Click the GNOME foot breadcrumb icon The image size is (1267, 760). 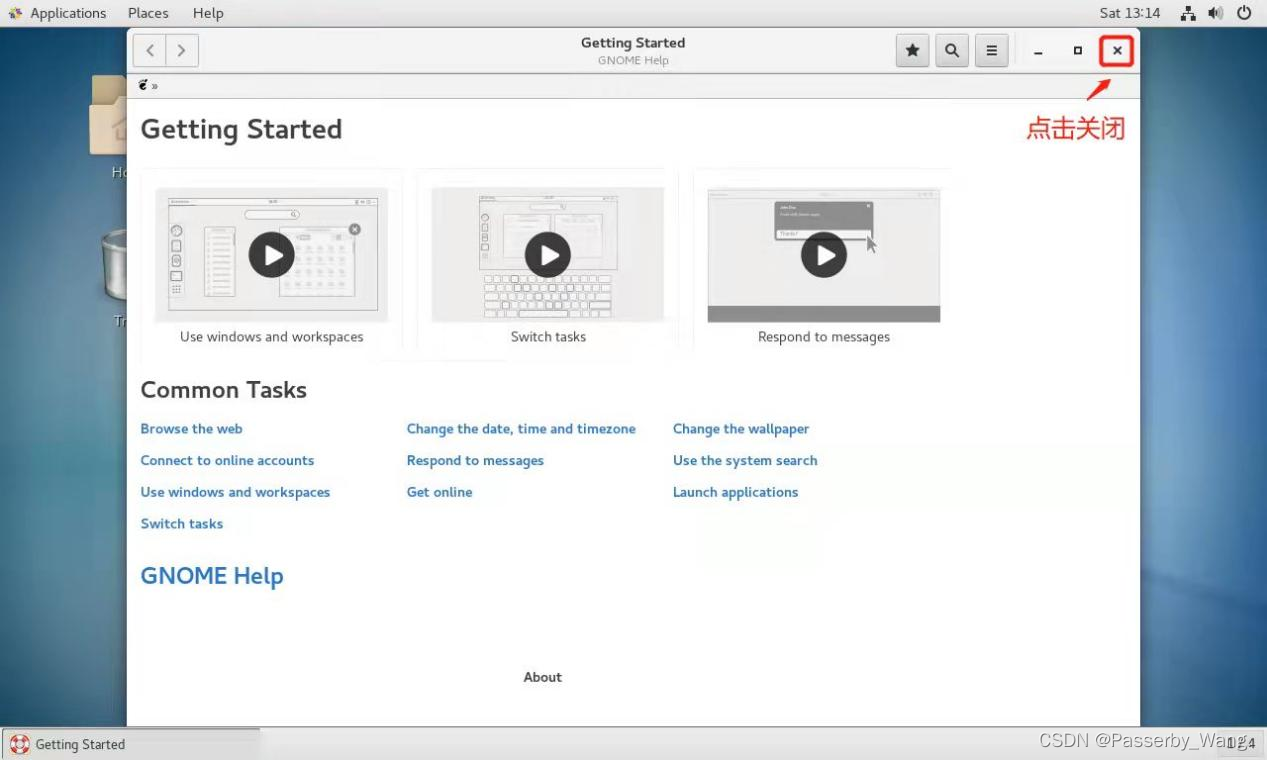(x=144, y=85)
